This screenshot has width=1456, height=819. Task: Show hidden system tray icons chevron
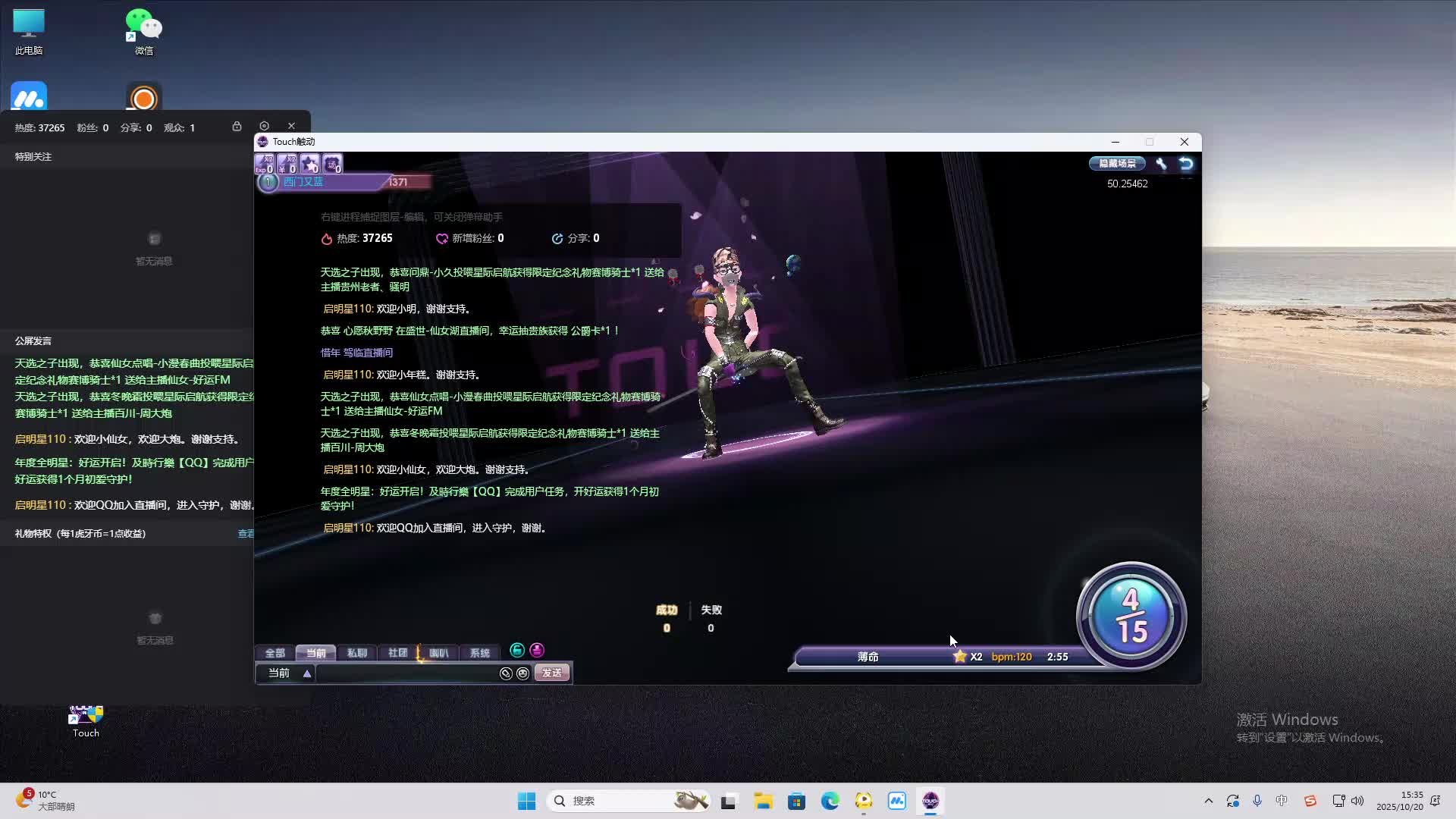[1208, 801]
